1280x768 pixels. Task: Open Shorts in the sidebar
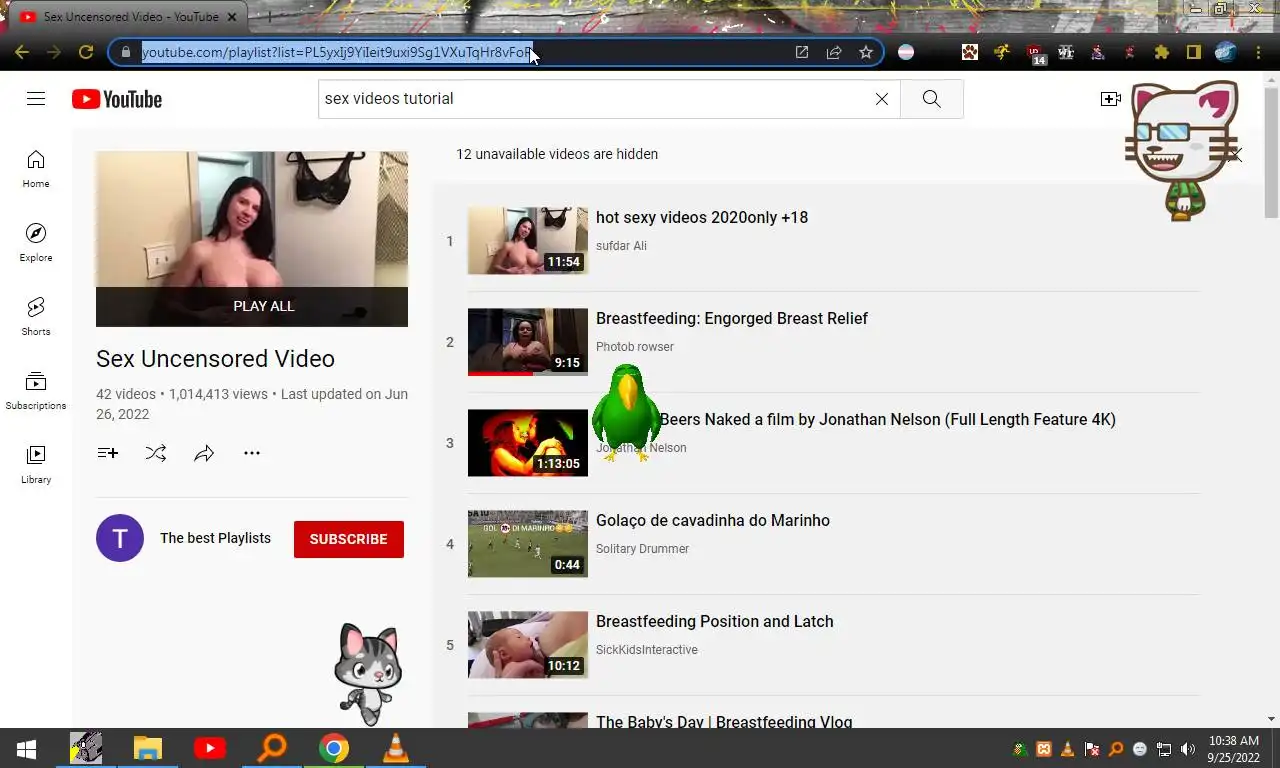pyautogui.click(x=36, y=317)
